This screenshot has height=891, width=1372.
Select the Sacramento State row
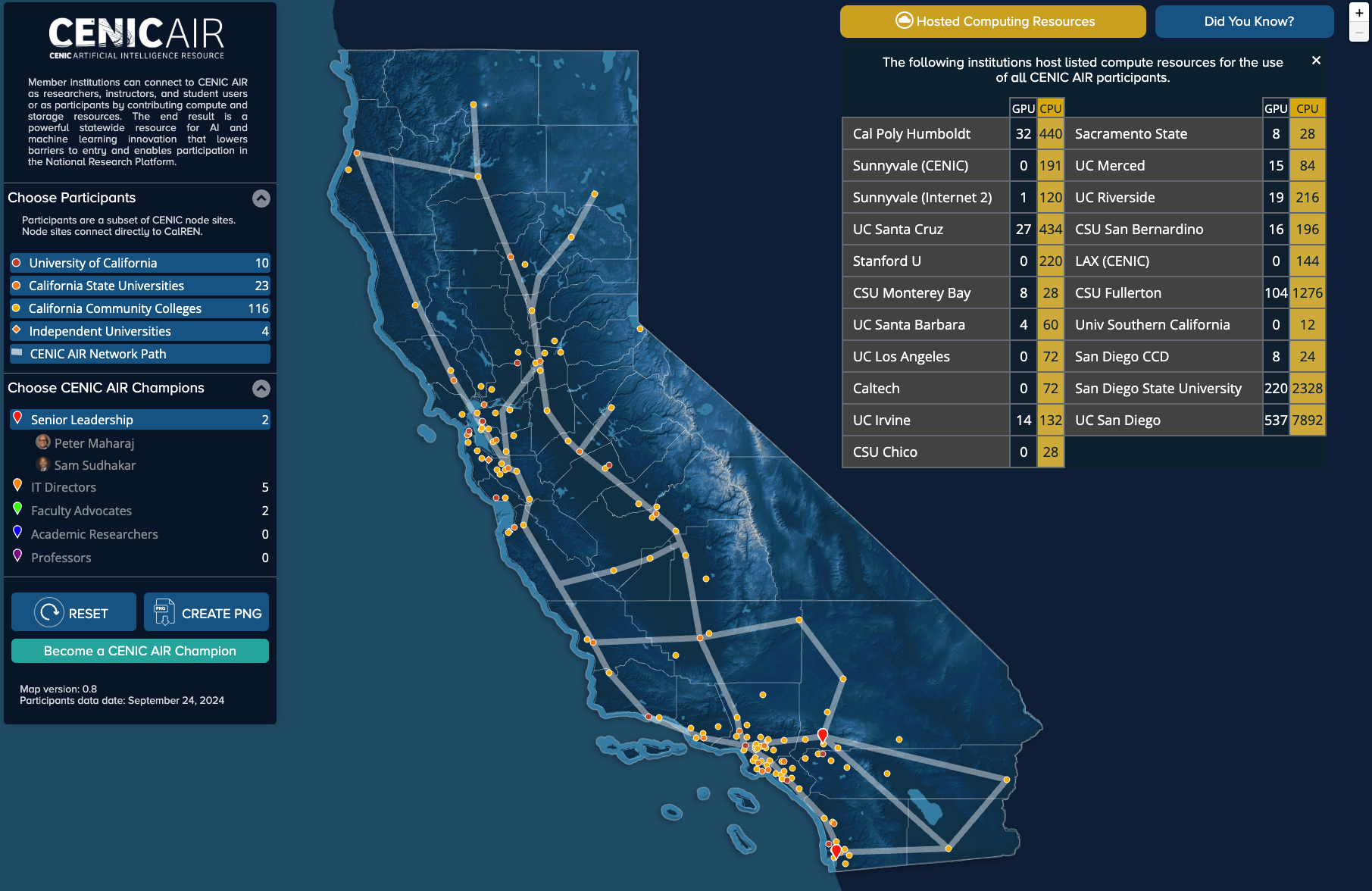(1195, 133)
